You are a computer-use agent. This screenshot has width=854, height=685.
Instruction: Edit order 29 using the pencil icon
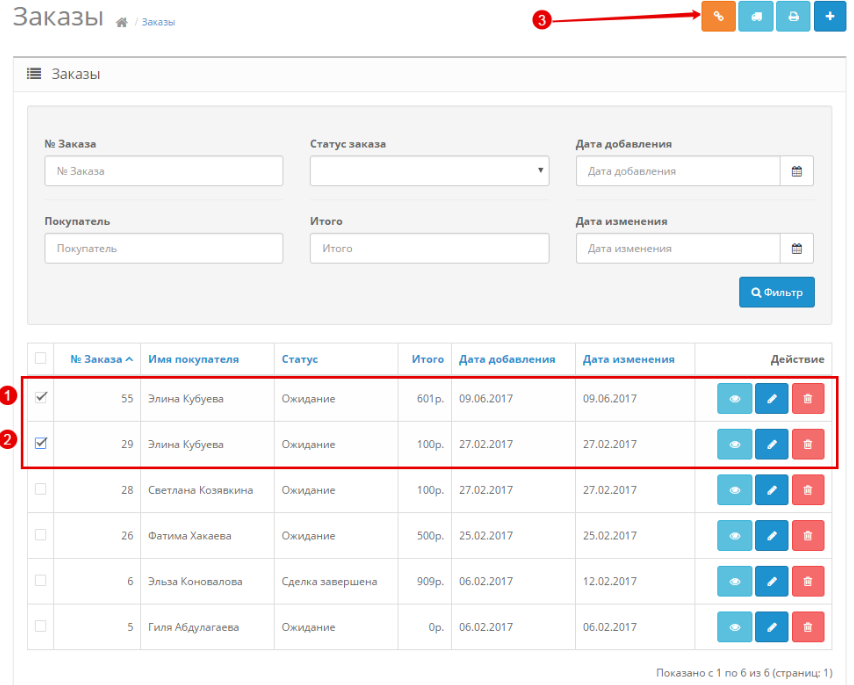click(x=771, y=444)
